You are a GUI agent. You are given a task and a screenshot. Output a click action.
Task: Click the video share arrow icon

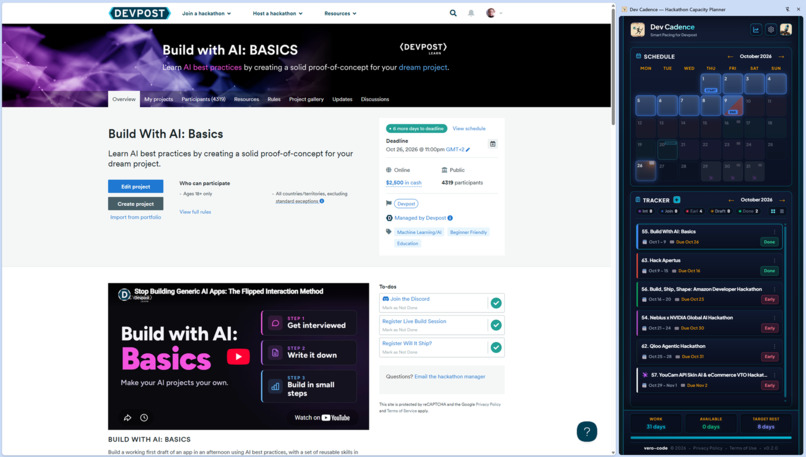127,417
